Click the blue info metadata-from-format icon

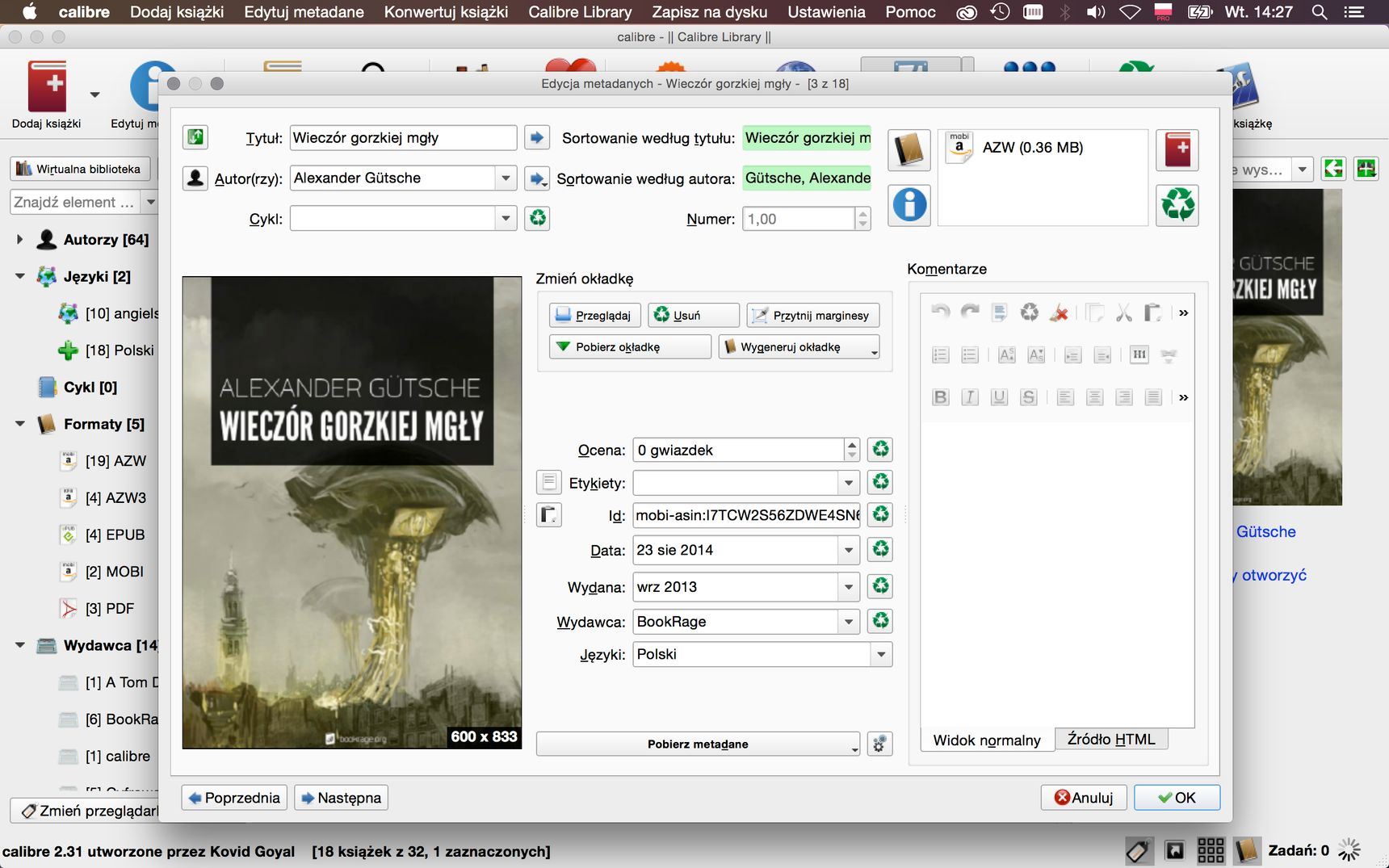[x=909, y=204]
